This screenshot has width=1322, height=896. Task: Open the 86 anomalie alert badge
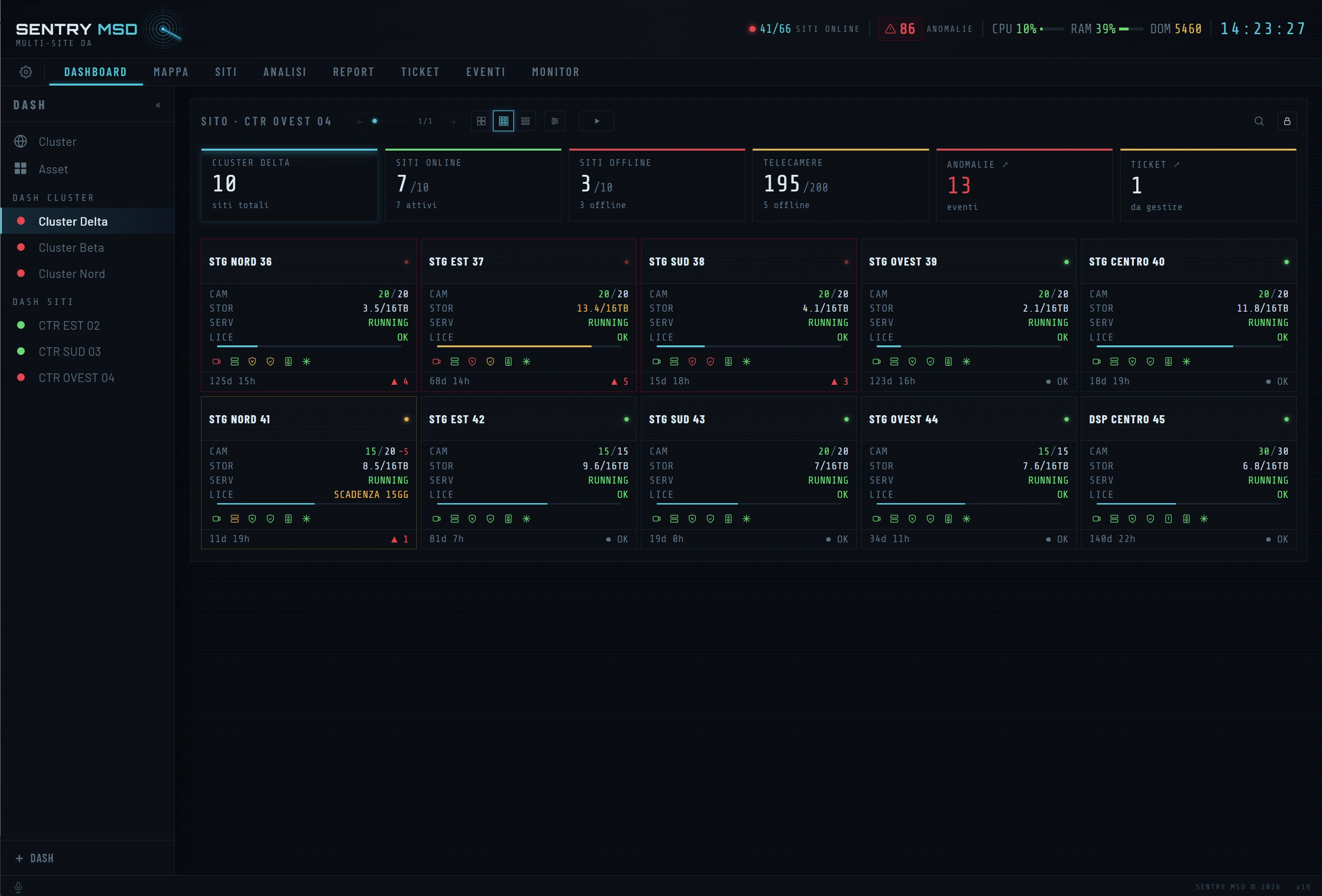[900, 29]
